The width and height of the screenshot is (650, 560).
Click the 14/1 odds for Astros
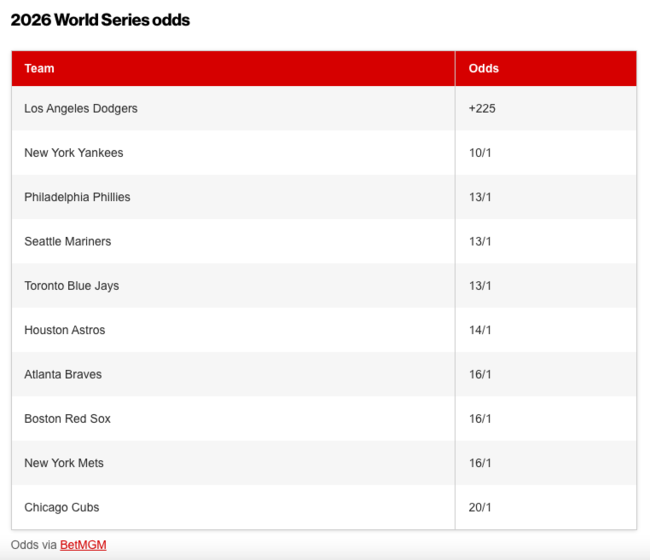click(480, 330)
